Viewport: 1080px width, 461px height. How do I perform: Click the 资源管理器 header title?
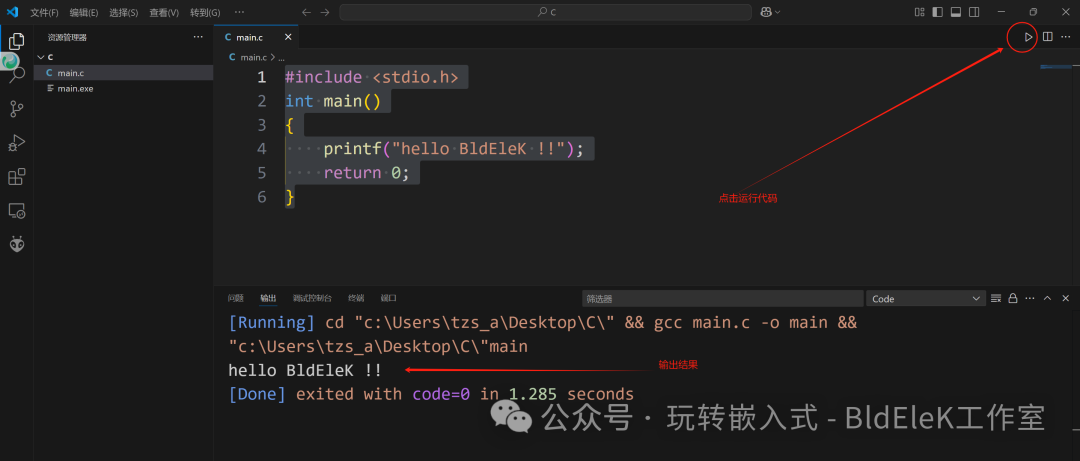(x=67, y=37)
